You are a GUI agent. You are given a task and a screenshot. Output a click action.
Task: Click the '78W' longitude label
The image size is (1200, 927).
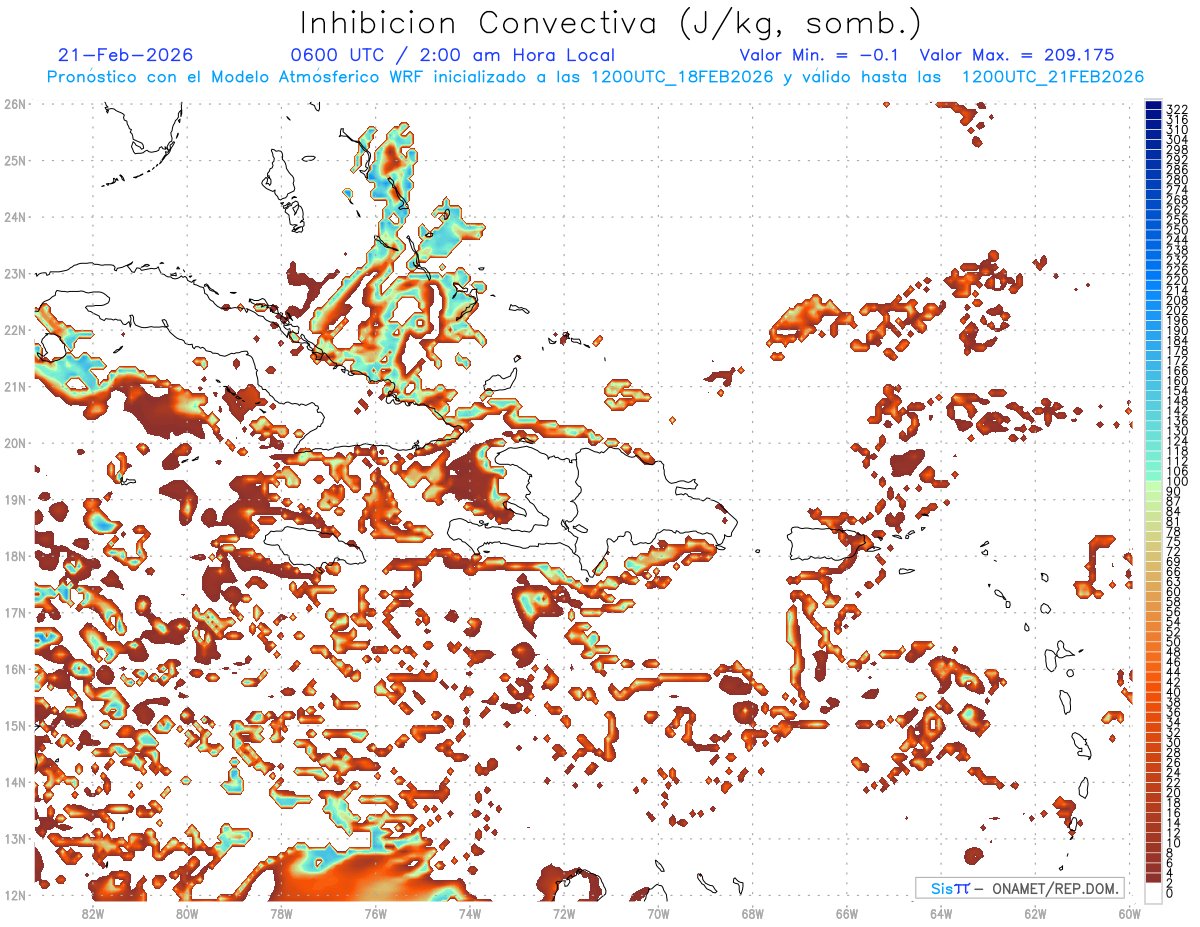281,913
